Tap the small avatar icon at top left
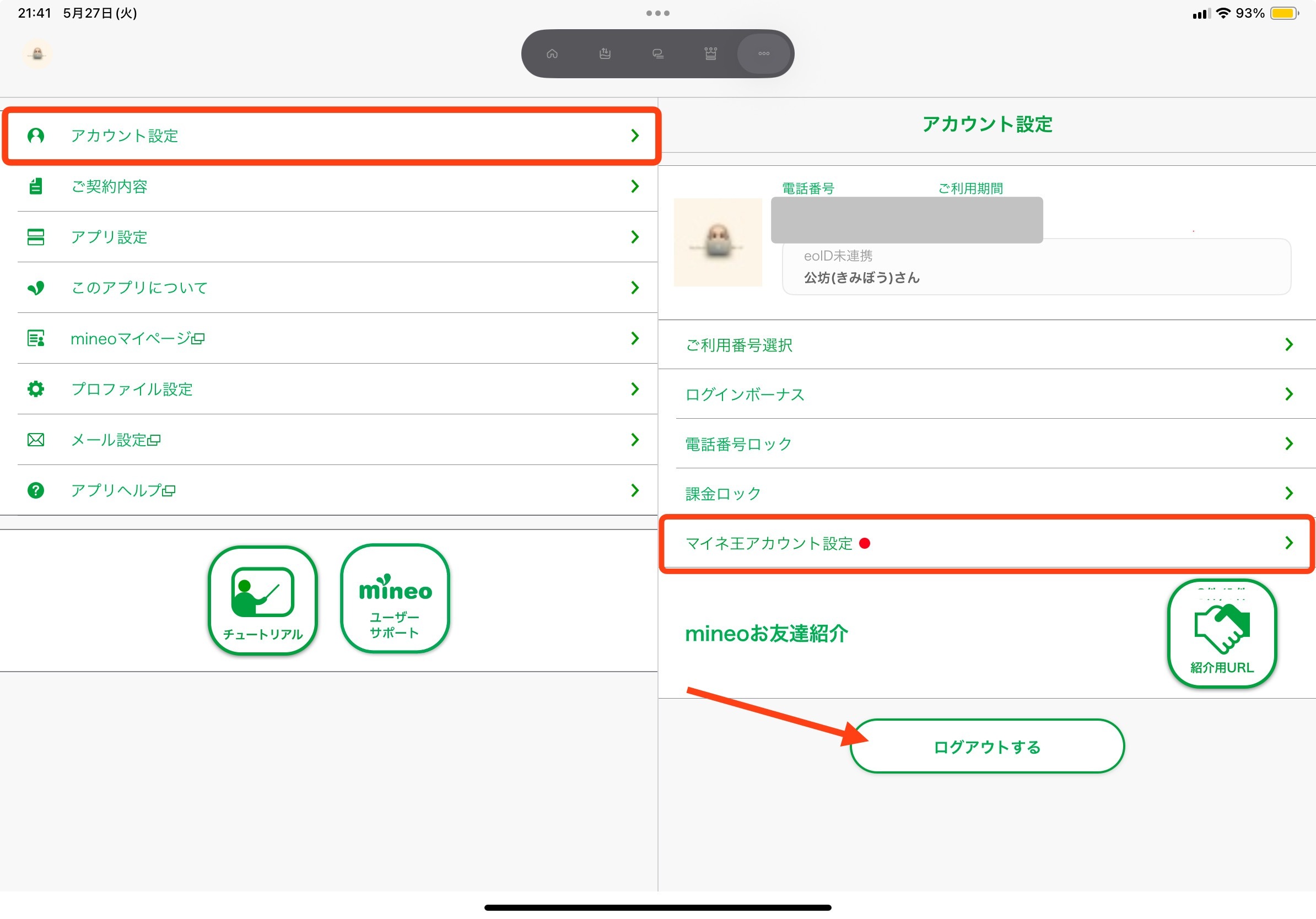The height and width of the screenshot is (919, 1316). tap(38, 54)
